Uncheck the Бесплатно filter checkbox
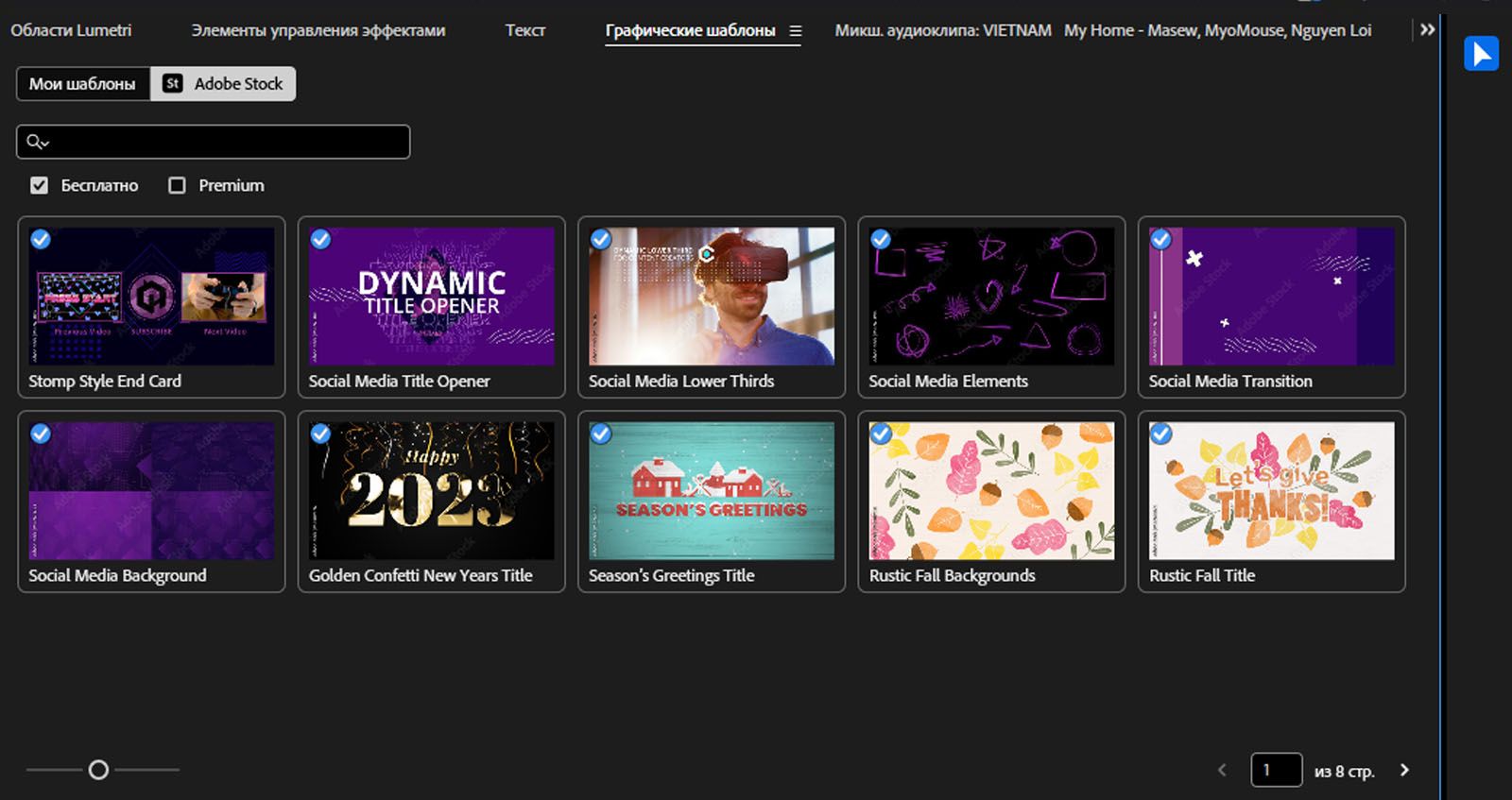 click(x=39, y=185)
